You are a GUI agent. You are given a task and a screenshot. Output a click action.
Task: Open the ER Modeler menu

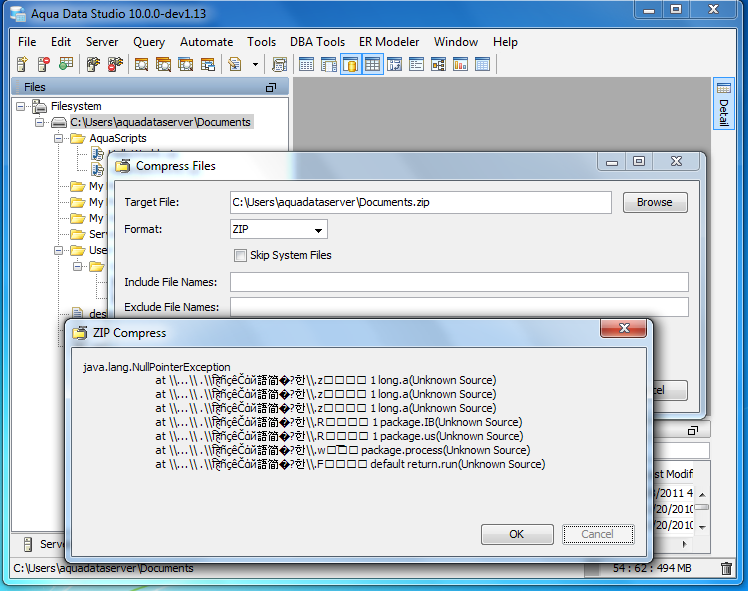pos(389,42)
